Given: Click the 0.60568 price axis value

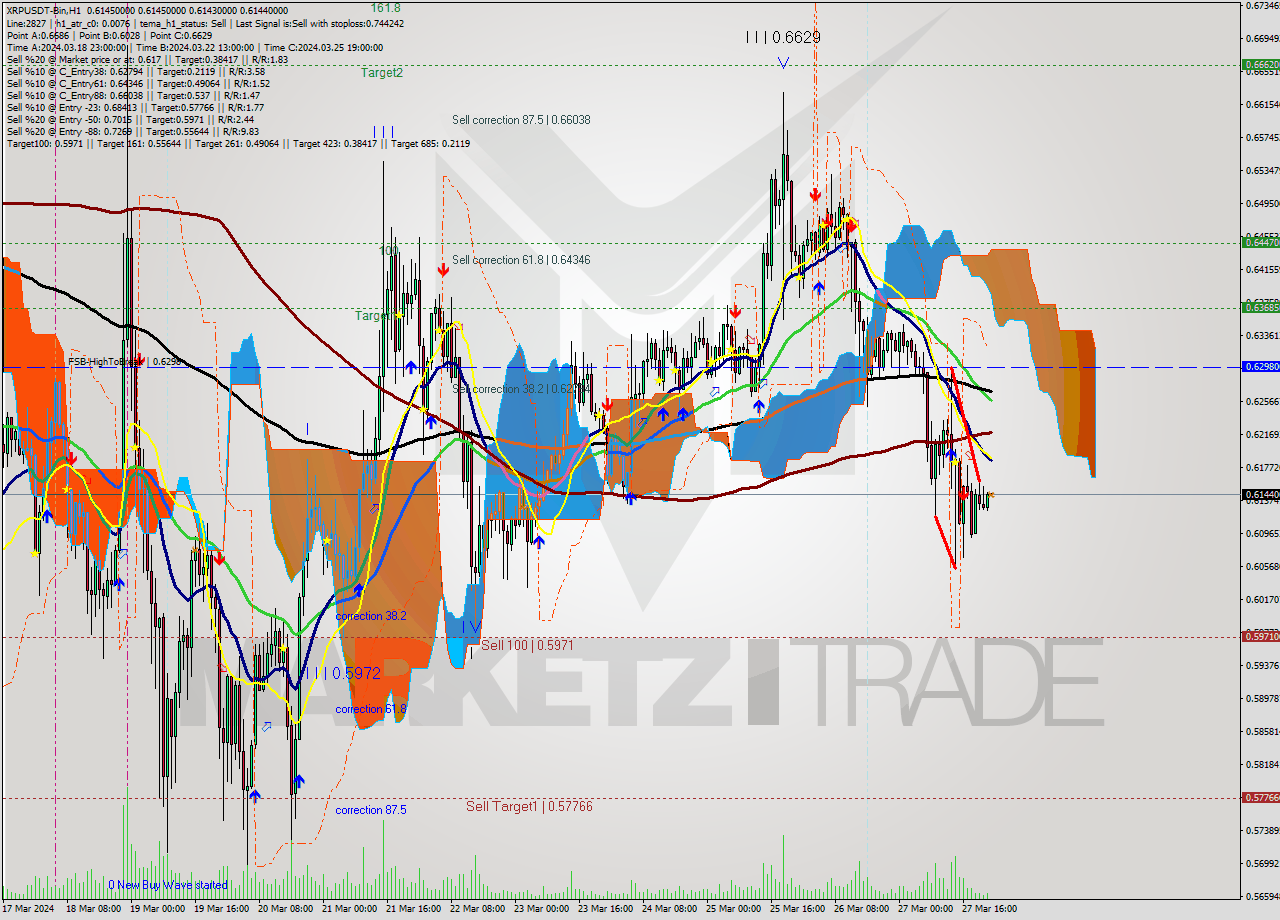Looking at the screenshot, I should pos(1262,566).
